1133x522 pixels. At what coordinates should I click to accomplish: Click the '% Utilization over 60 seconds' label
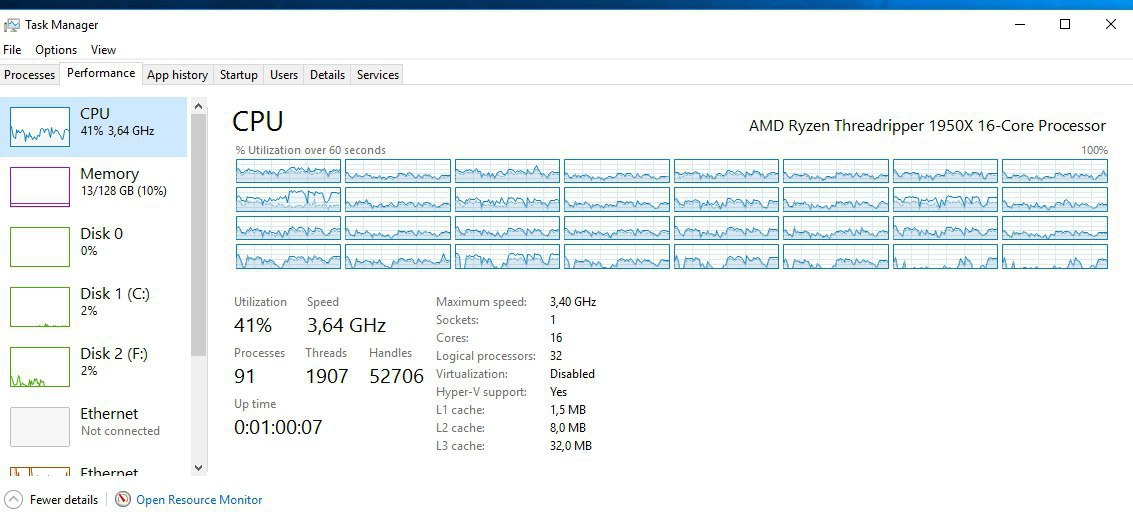click(311, 150)
